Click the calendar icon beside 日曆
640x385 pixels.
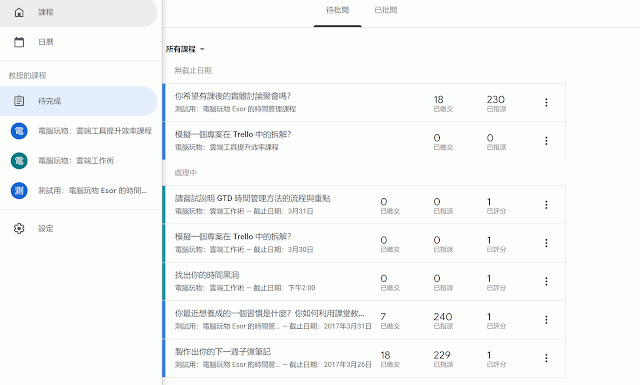[x=19, y=42]
